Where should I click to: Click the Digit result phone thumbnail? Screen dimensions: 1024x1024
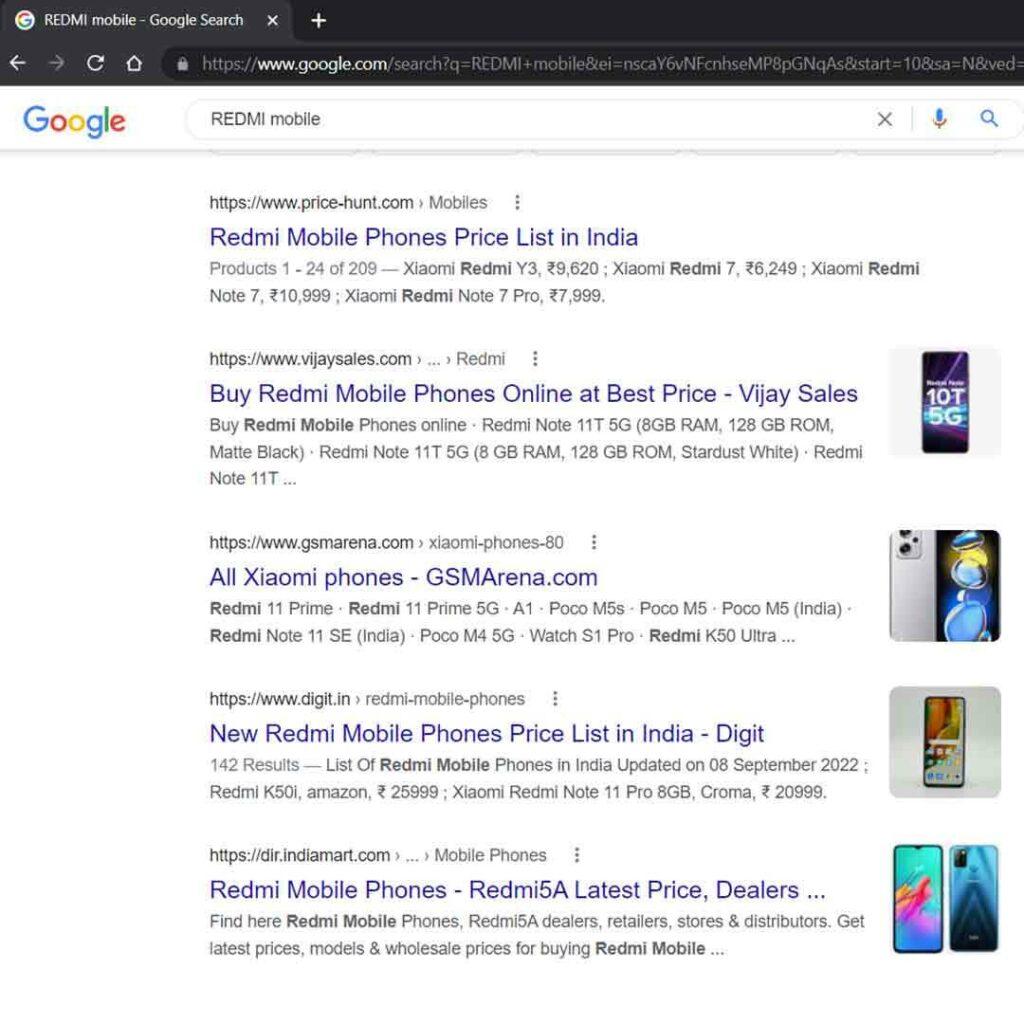(944, 742)
